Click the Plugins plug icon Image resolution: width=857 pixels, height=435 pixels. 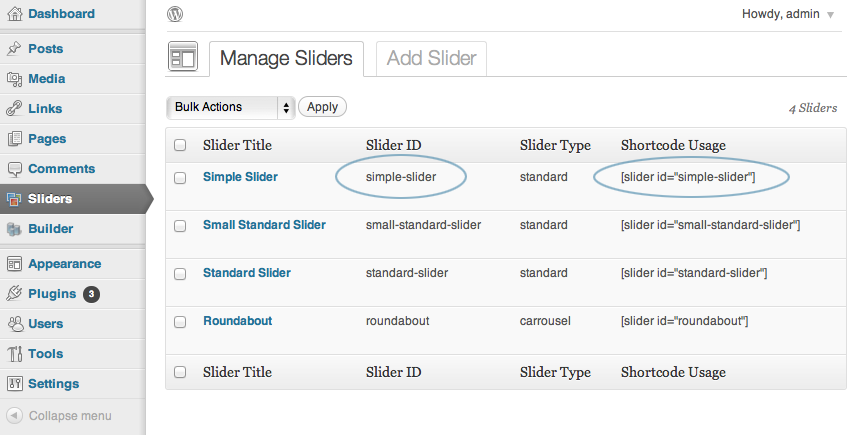tap(15, 293)
